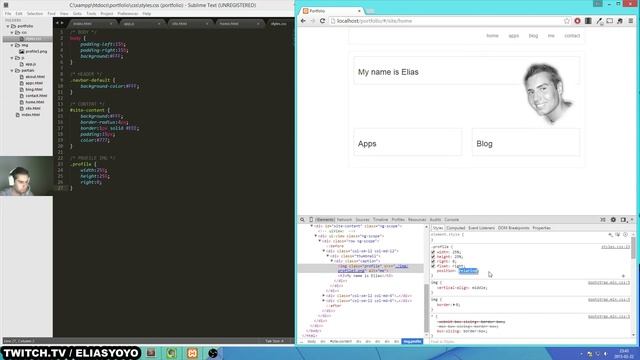Viewport: 640px width, 360px height.
Task: Click the DevTools inspect element magnifier icon
Action: pyautogui.click(x=302, y=220)
